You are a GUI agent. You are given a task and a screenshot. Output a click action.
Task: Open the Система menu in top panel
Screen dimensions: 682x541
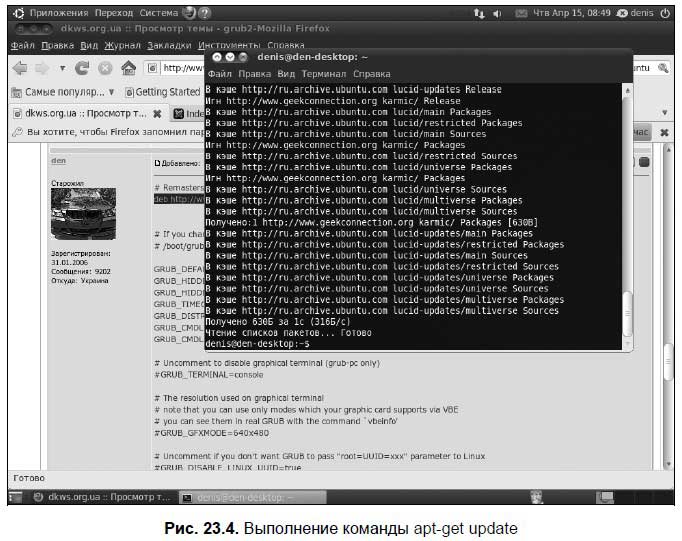click(158, 13)
